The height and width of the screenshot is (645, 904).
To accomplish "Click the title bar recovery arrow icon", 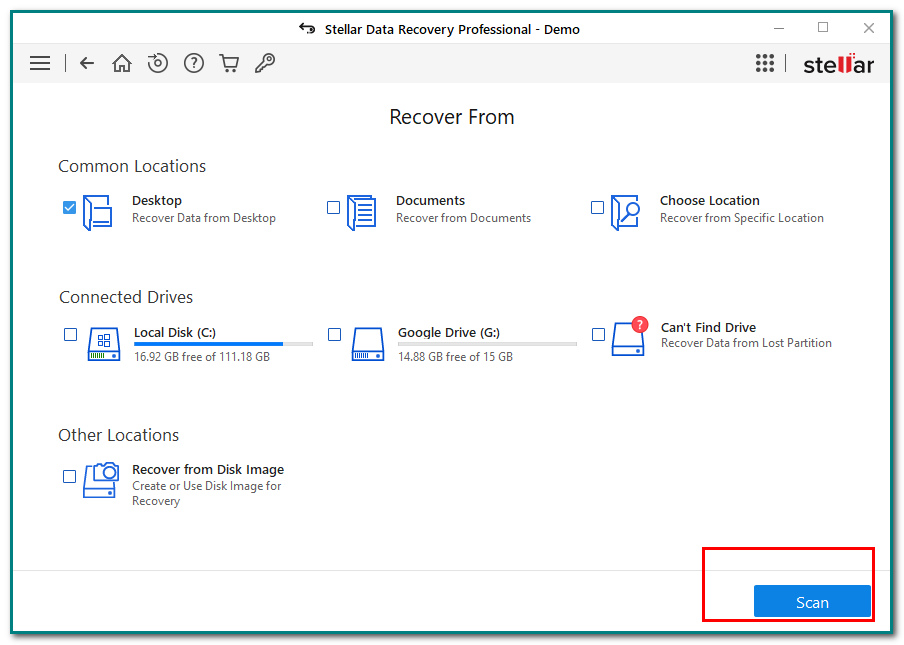I will [x=307, y=29].
